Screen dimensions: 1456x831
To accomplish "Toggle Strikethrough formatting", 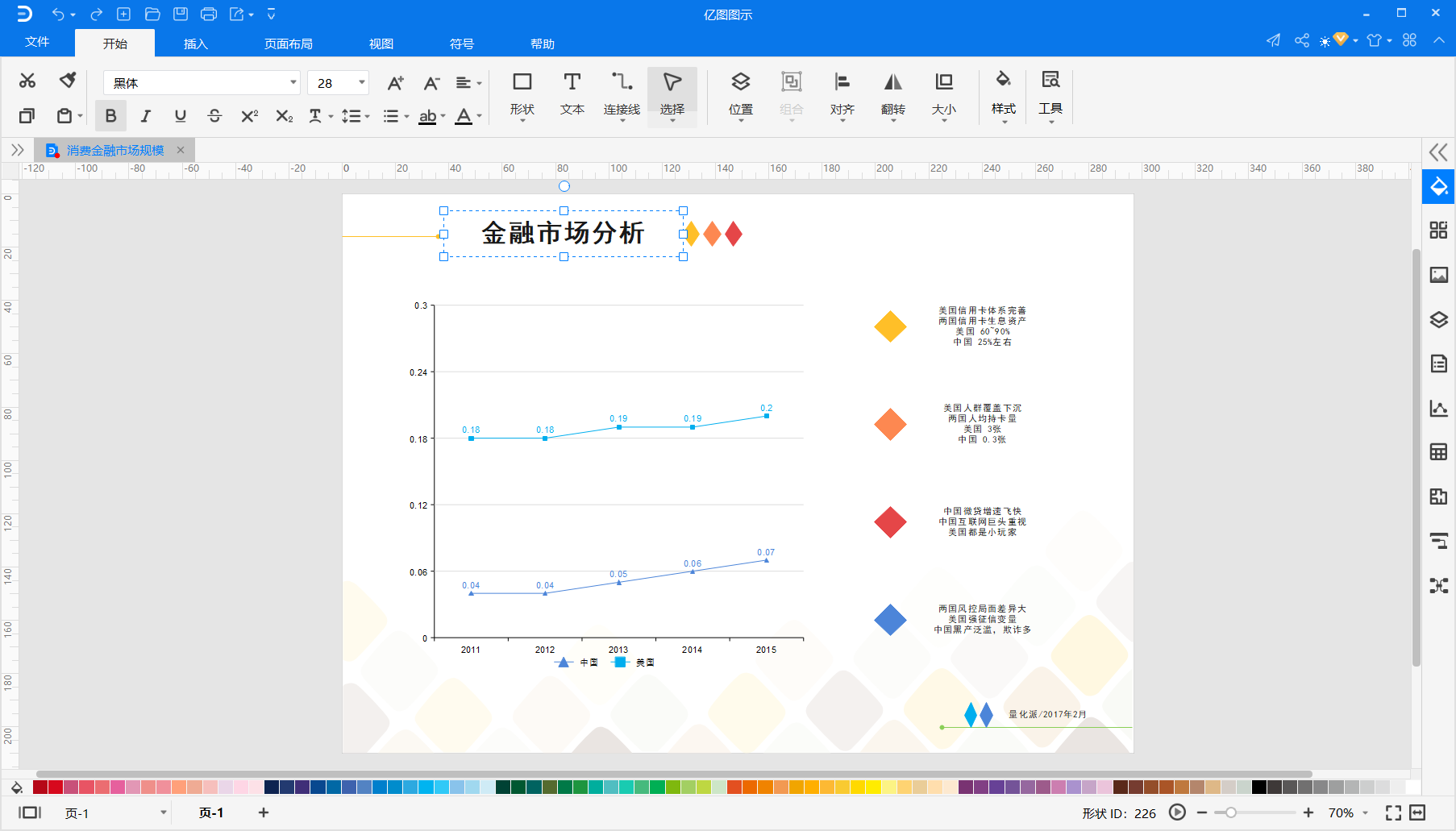I will [214, 116].
